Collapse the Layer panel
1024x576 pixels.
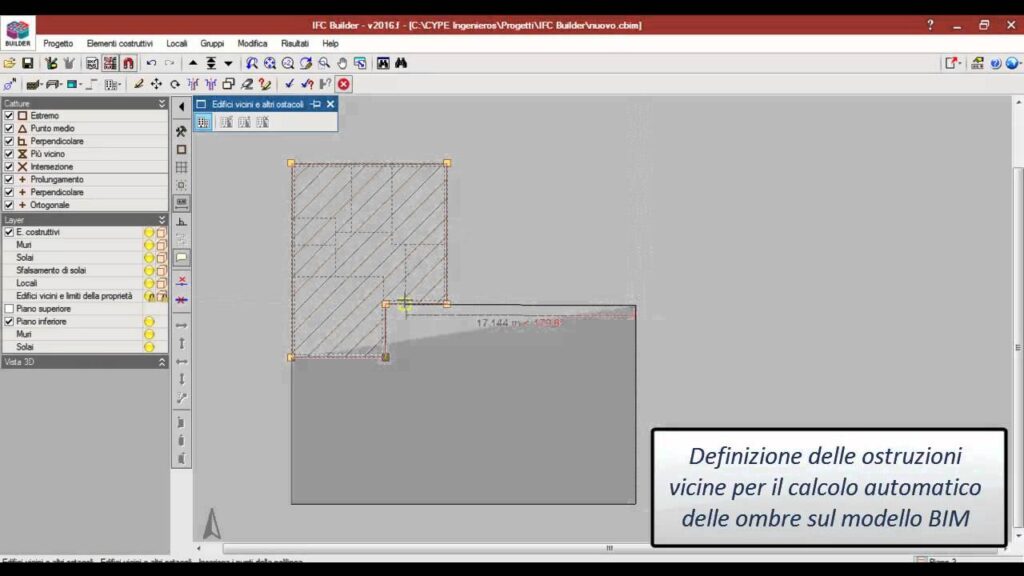pyautogui.click(x=162, y=219)
